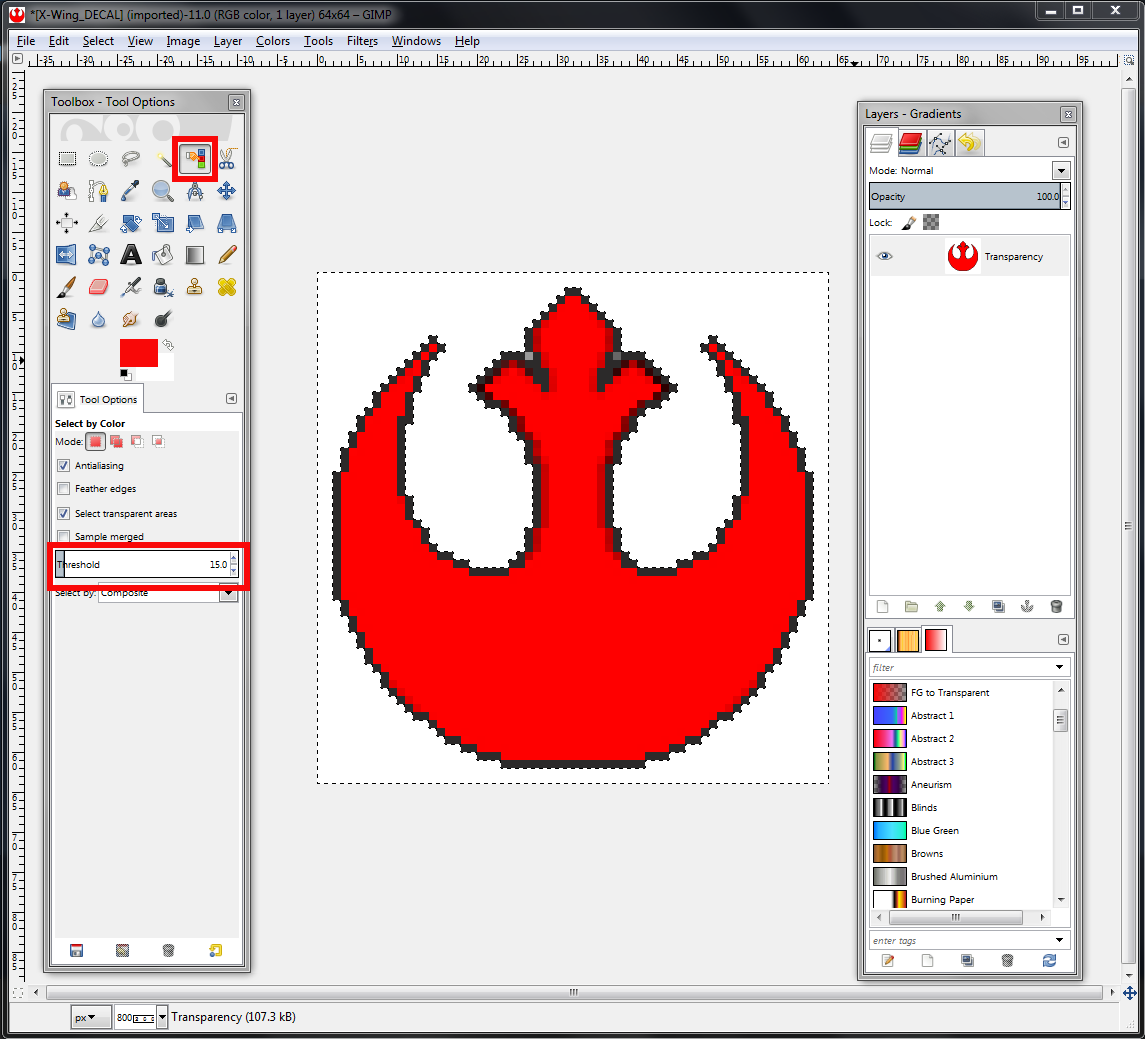Screen dimensions: 1145x1039
Task: Click raise layer up arrow button
Action: (940, 607)
